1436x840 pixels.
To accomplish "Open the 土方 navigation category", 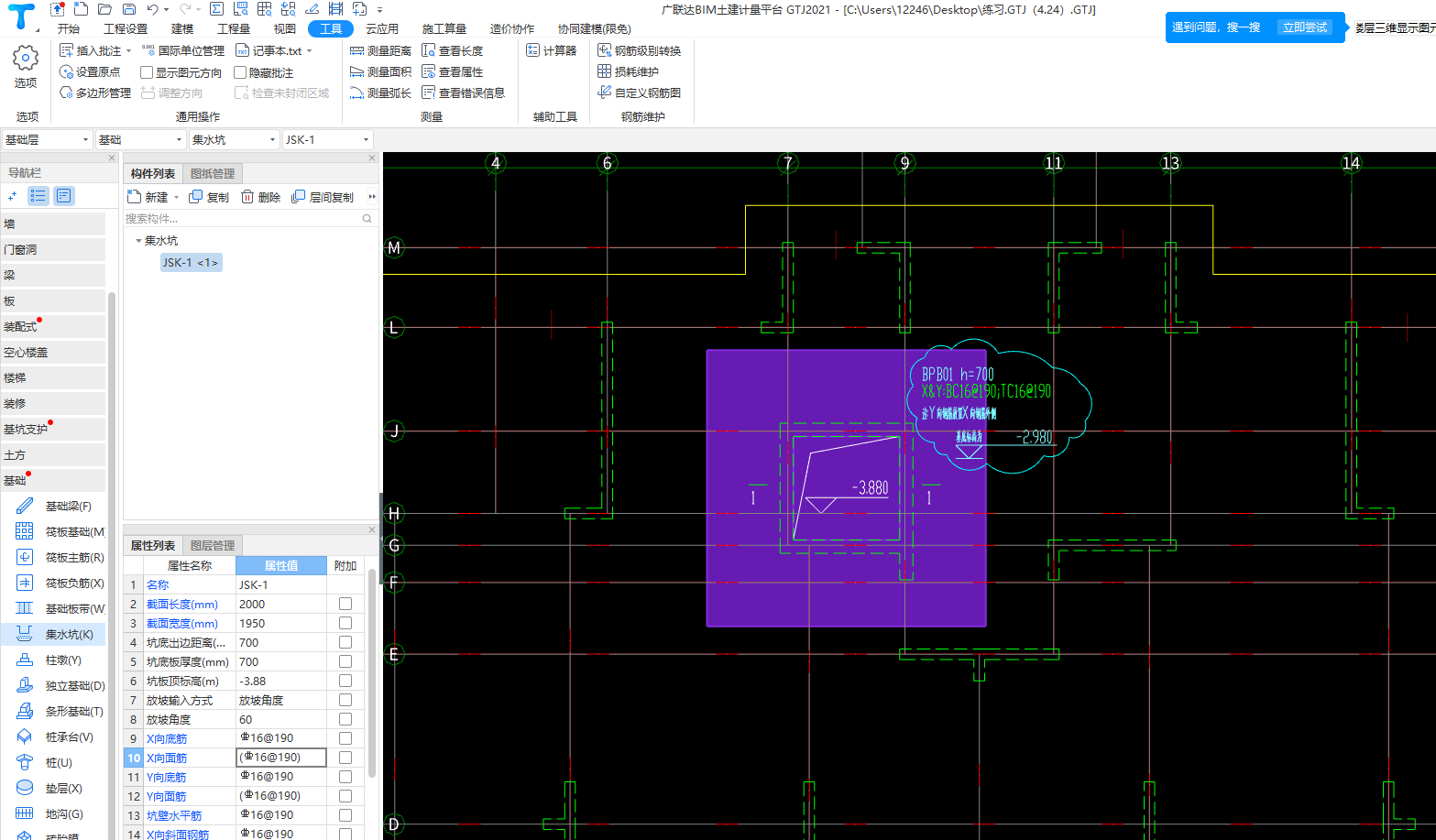I will [x=53, y=454].
